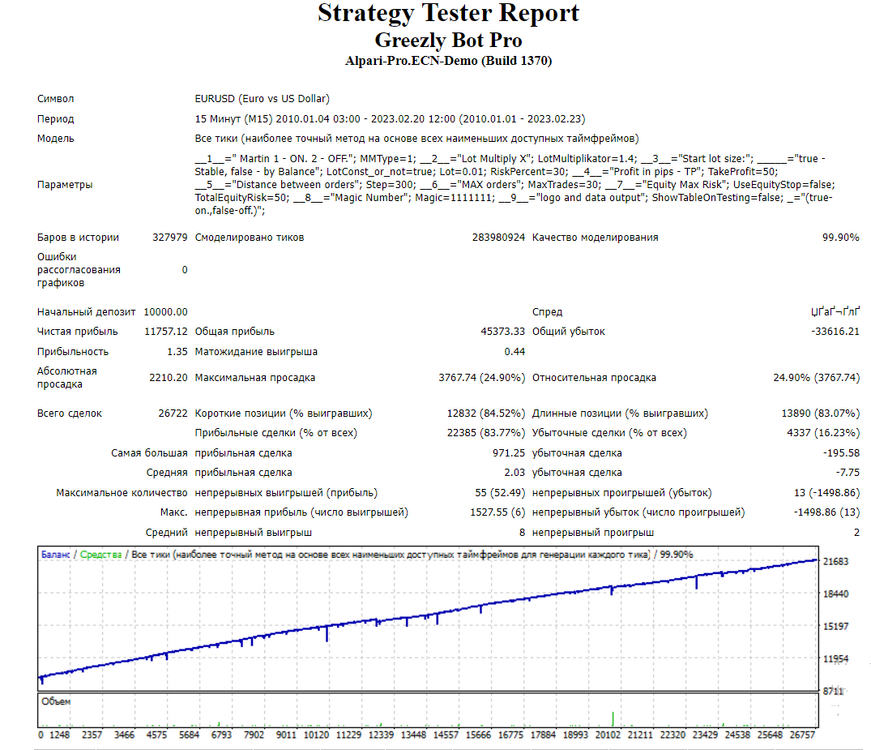
Task: Select loss trades value '4337 (16.23%)'
Action: [823, 433]
